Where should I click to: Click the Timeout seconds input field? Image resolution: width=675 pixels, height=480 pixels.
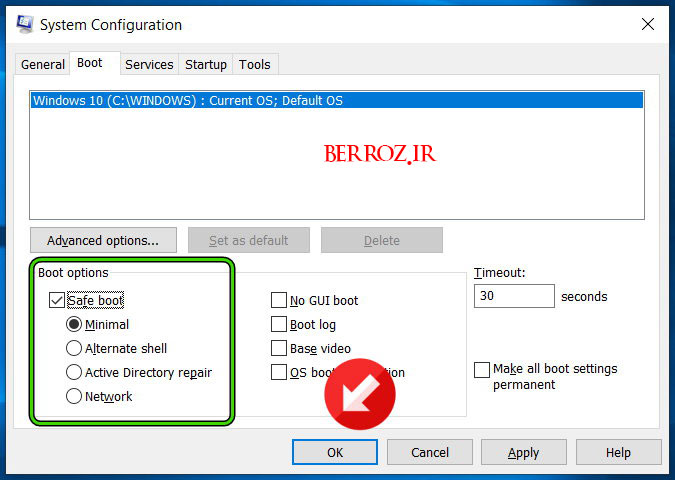514,297
